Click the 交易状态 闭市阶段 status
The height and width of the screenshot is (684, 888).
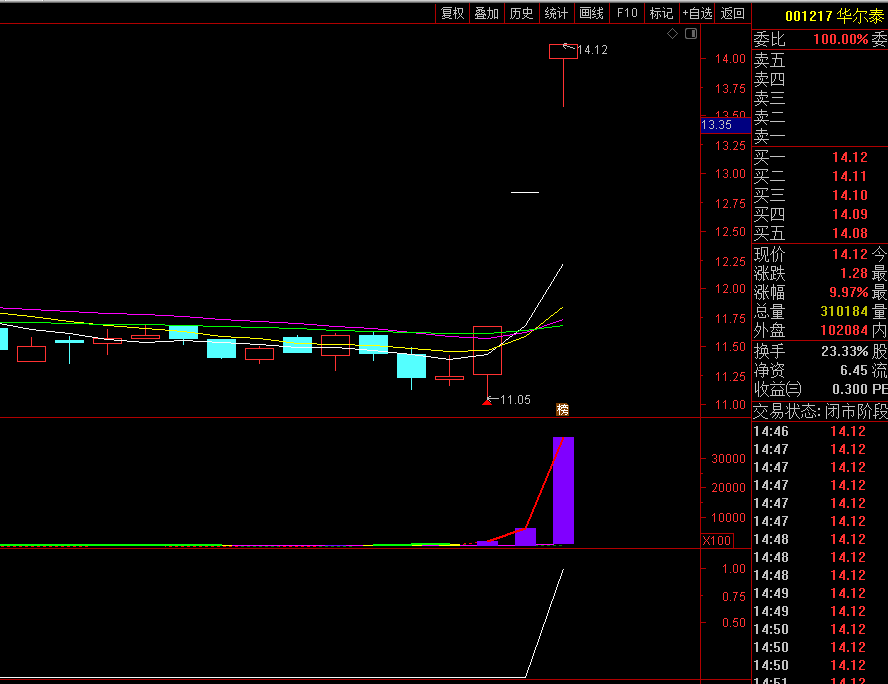click(x=819, y=412)
